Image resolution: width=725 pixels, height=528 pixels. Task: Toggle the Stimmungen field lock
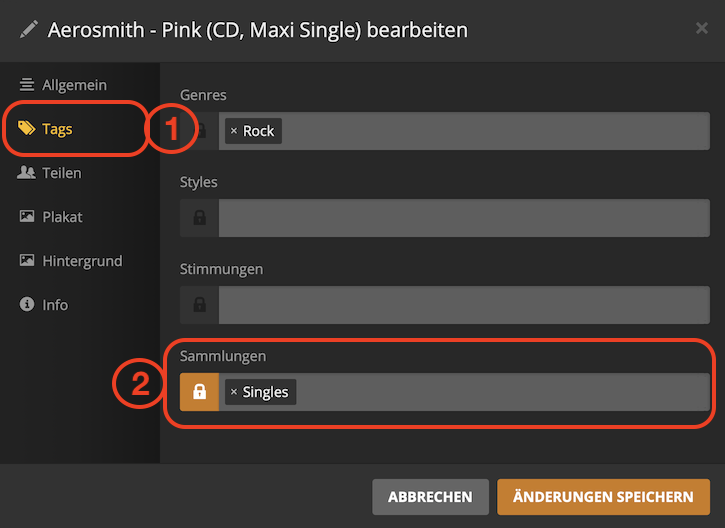[199, 305]
